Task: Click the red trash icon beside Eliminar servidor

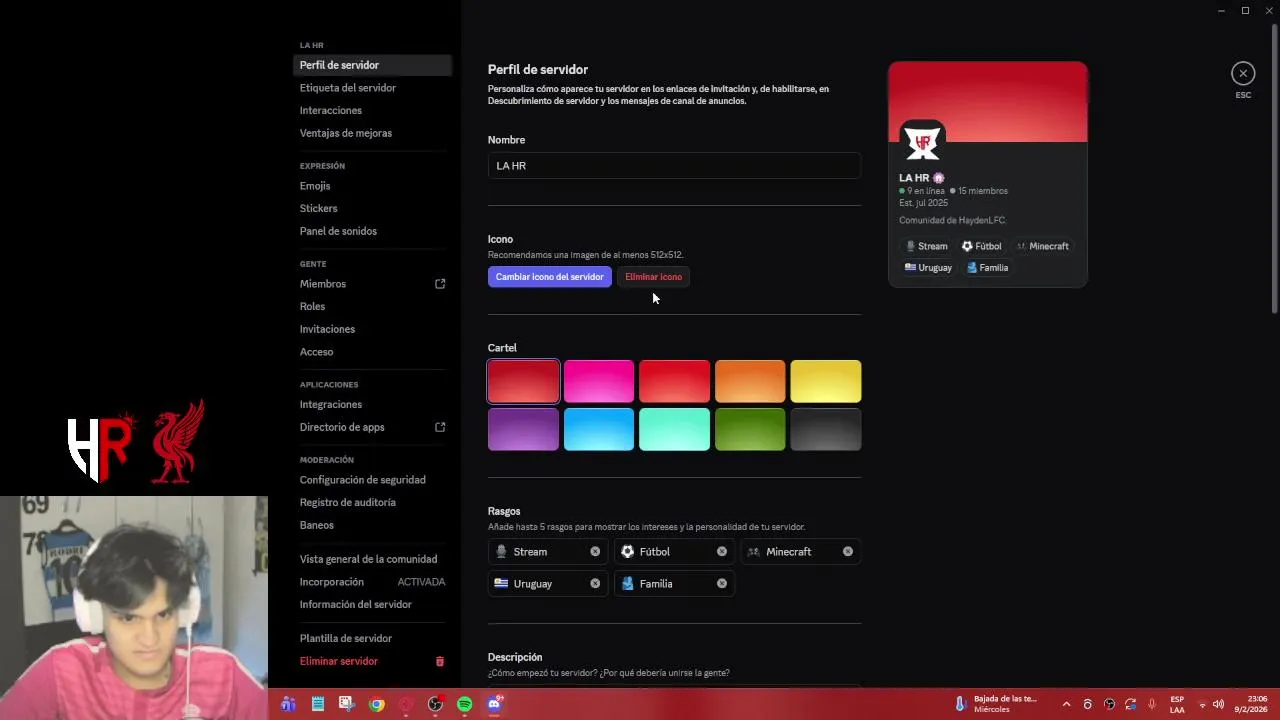Action: [x=440, y=661]
